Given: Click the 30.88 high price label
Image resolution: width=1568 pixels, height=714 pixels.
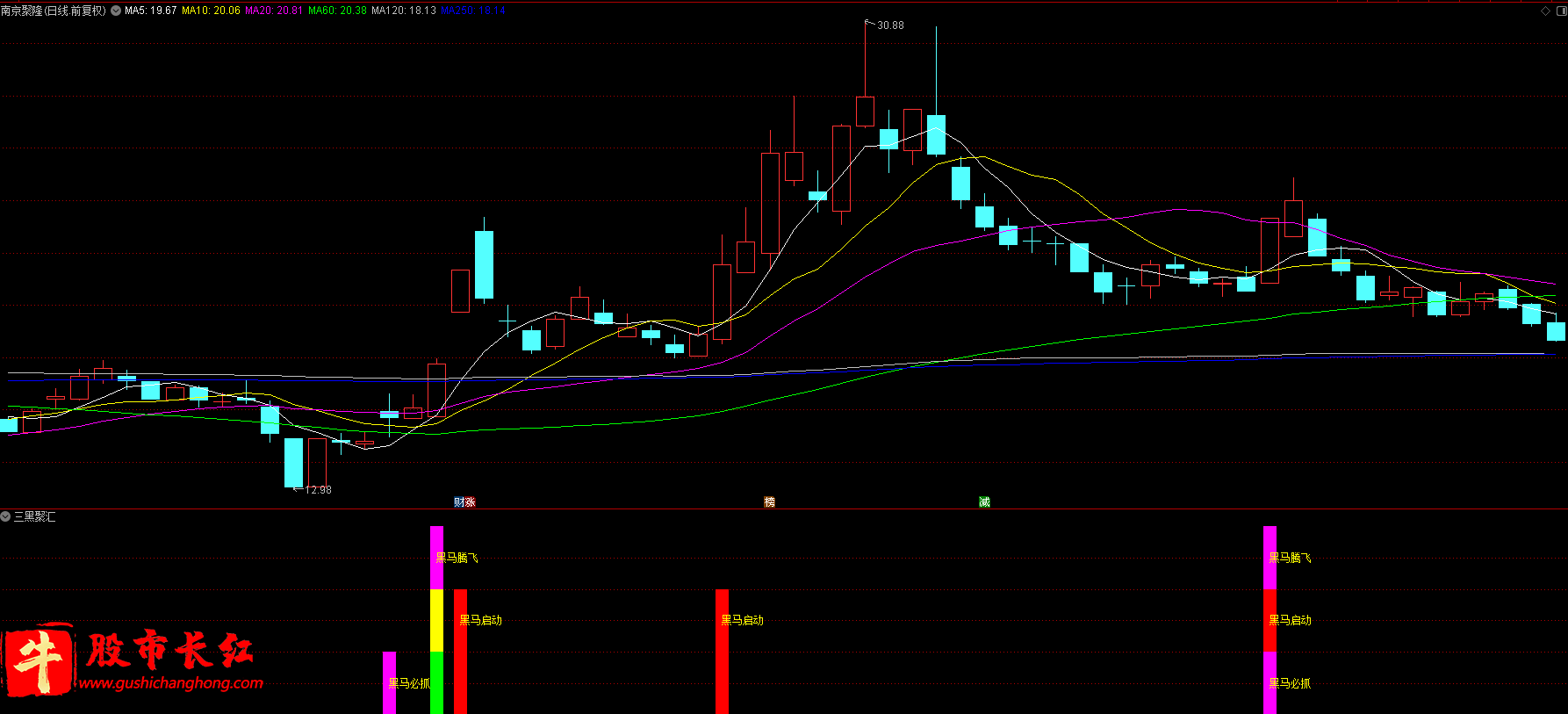Looking at the screenshot, I should 890,25.
